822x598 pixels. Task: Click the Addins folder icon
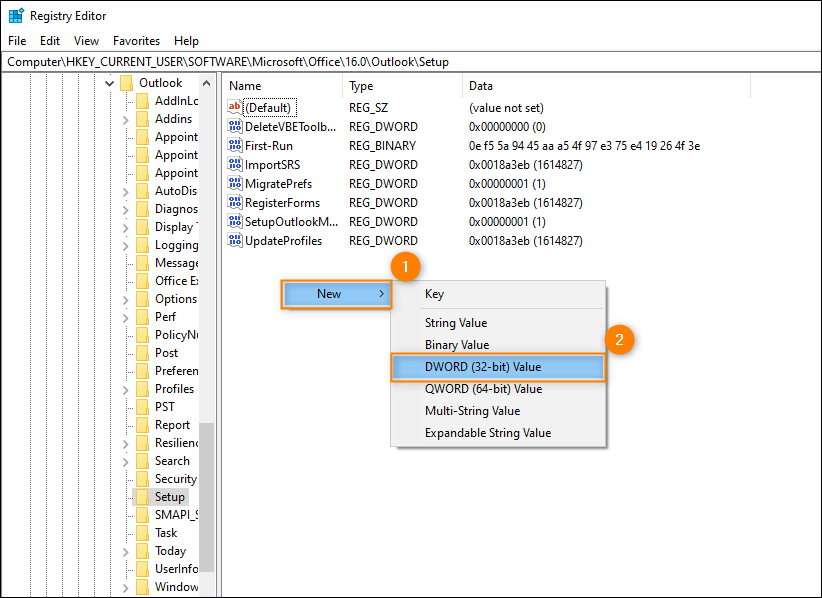142,119
